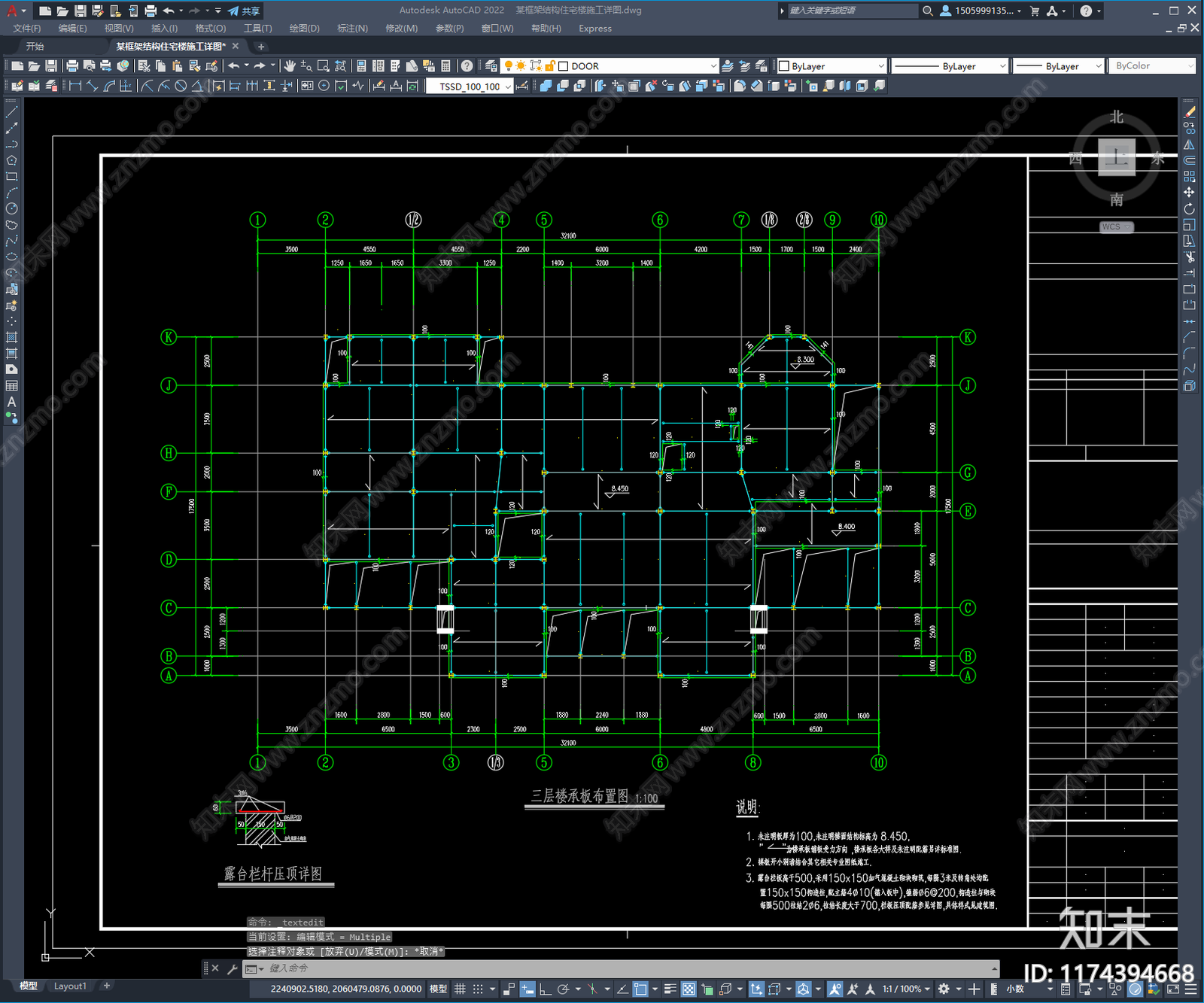Click the new drawing tab plus button

click(x=261, y=47)
